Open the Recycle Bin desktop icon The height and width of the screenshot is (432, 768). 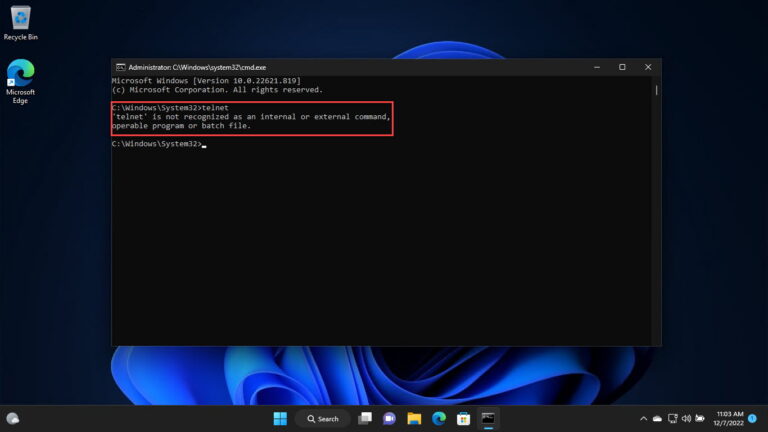[20, 22]
